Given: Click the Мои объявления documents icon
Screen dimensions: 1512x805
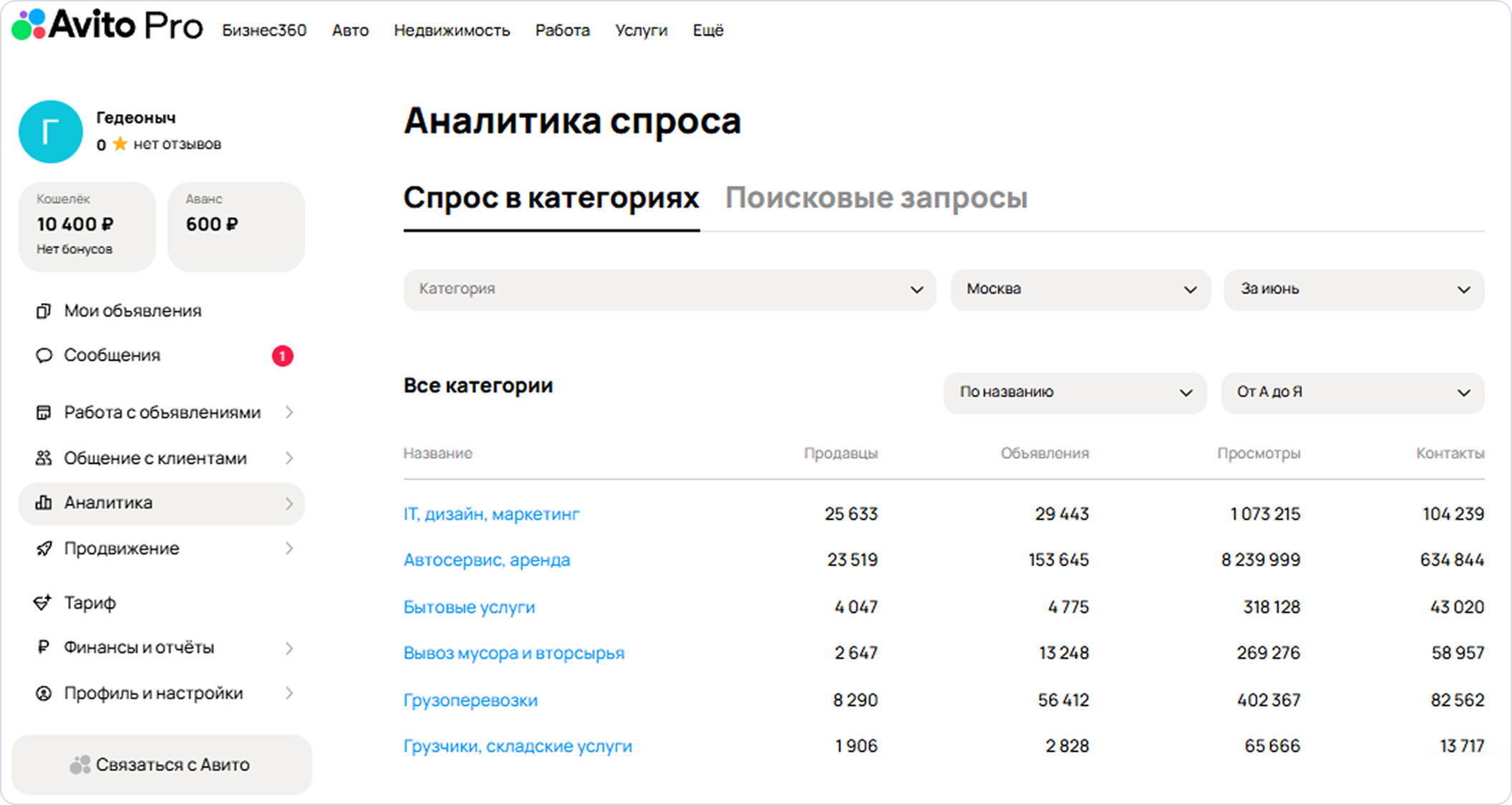Looking at the screenshot, I should click(44, 311).
